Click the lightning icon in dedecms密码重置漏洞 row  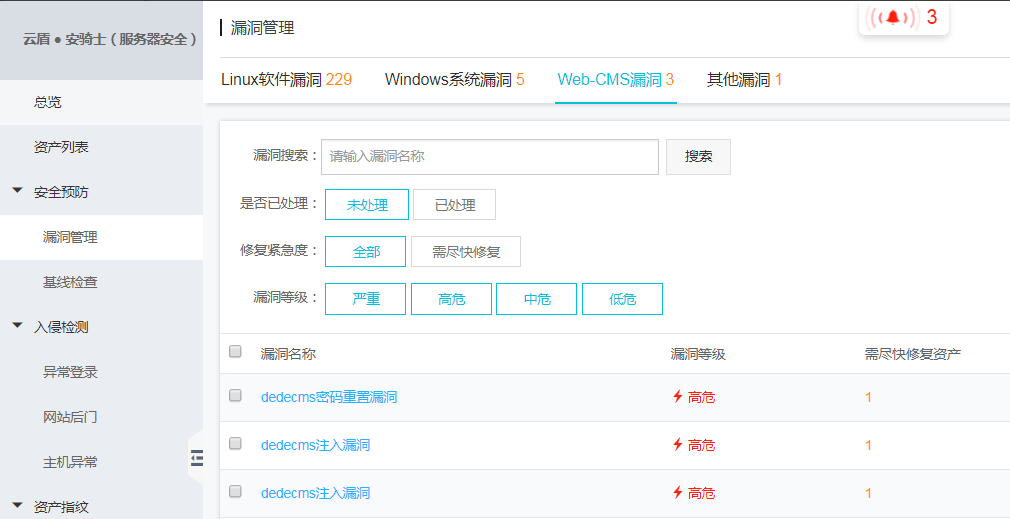coord(677,397)
